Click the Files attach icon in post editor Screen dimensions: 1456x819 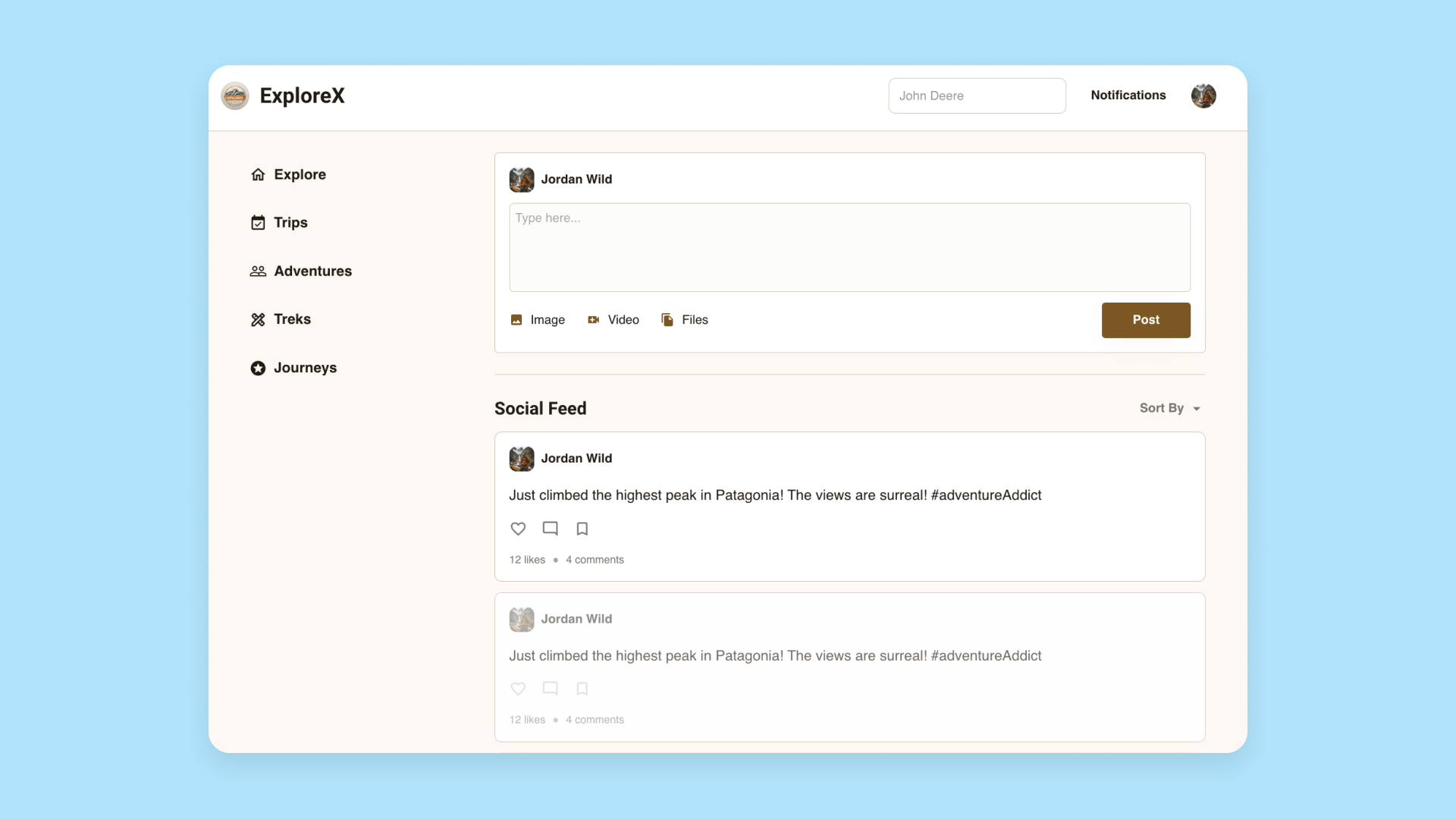(x=668, y=320)
